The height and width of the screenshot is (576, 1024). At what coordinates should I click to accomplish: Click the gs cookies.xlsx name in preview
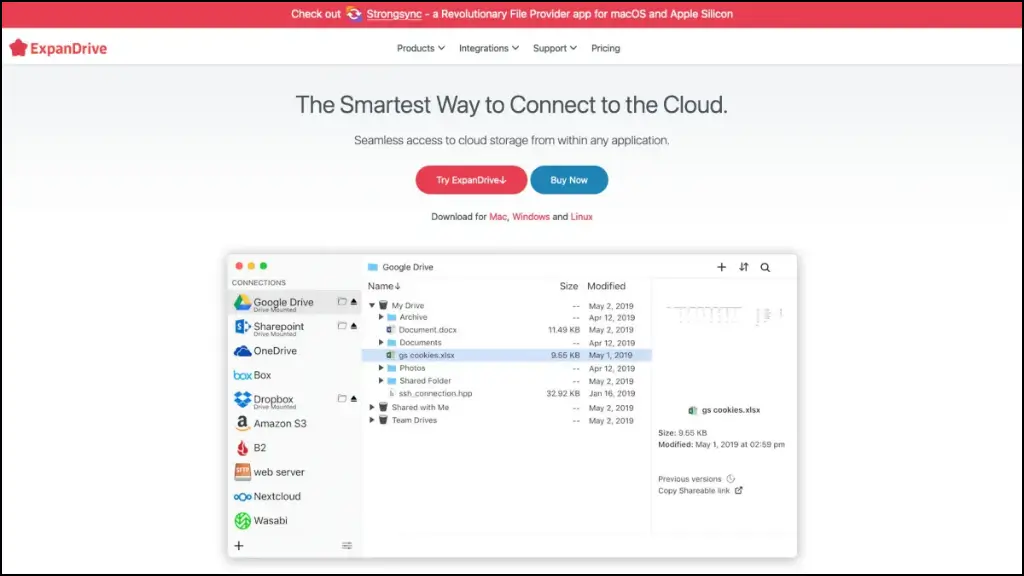[x=730, y=410]
